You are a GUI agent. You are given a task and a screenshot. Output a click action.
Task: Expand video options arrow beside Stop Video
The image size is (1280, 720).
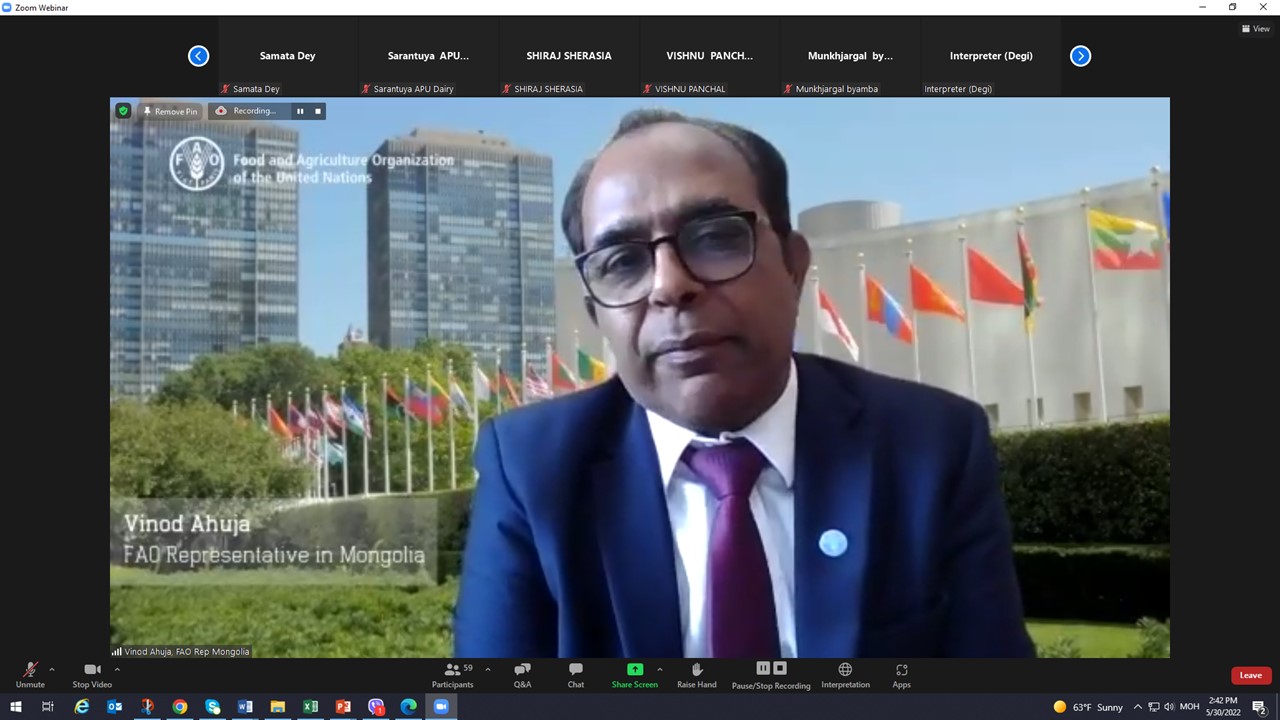[x=117, y=669]
